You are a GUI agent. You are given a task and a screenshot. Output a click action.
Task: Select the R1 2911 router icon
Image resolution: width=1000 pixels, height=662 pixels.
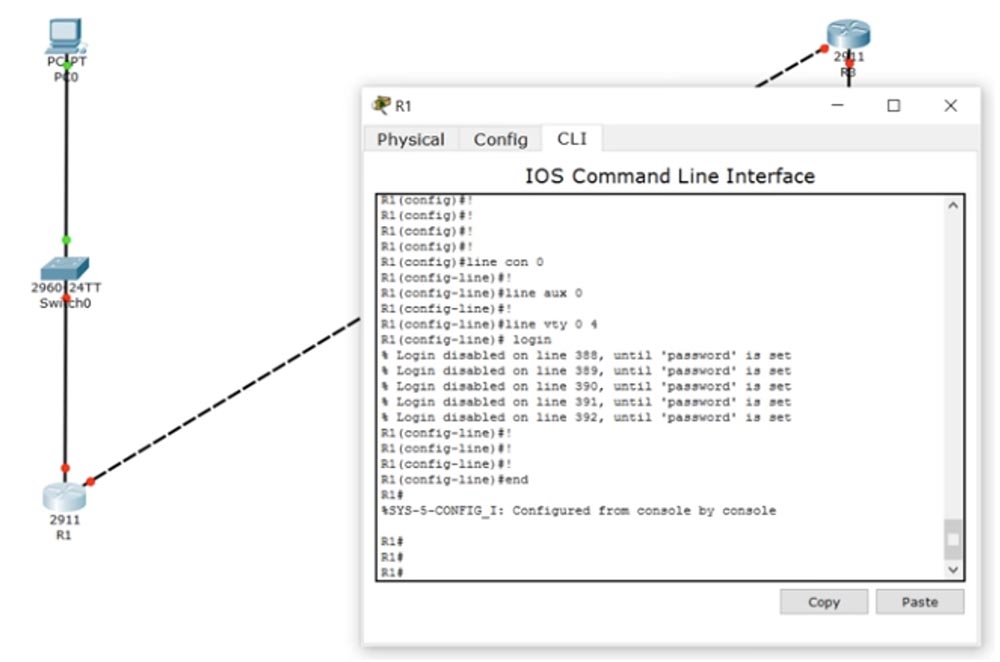pyautogui.click(x=64, y=497)
